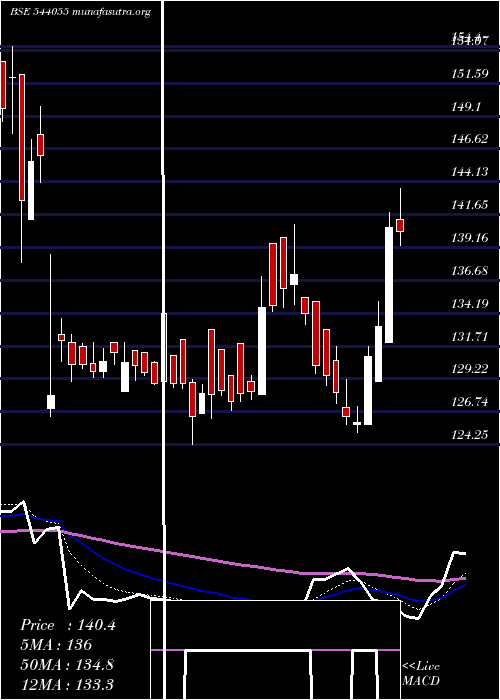Click the '5MA : 136' readout
This screenshot has height=700, width=500.
pyautogui.click(x=56, y=645)
